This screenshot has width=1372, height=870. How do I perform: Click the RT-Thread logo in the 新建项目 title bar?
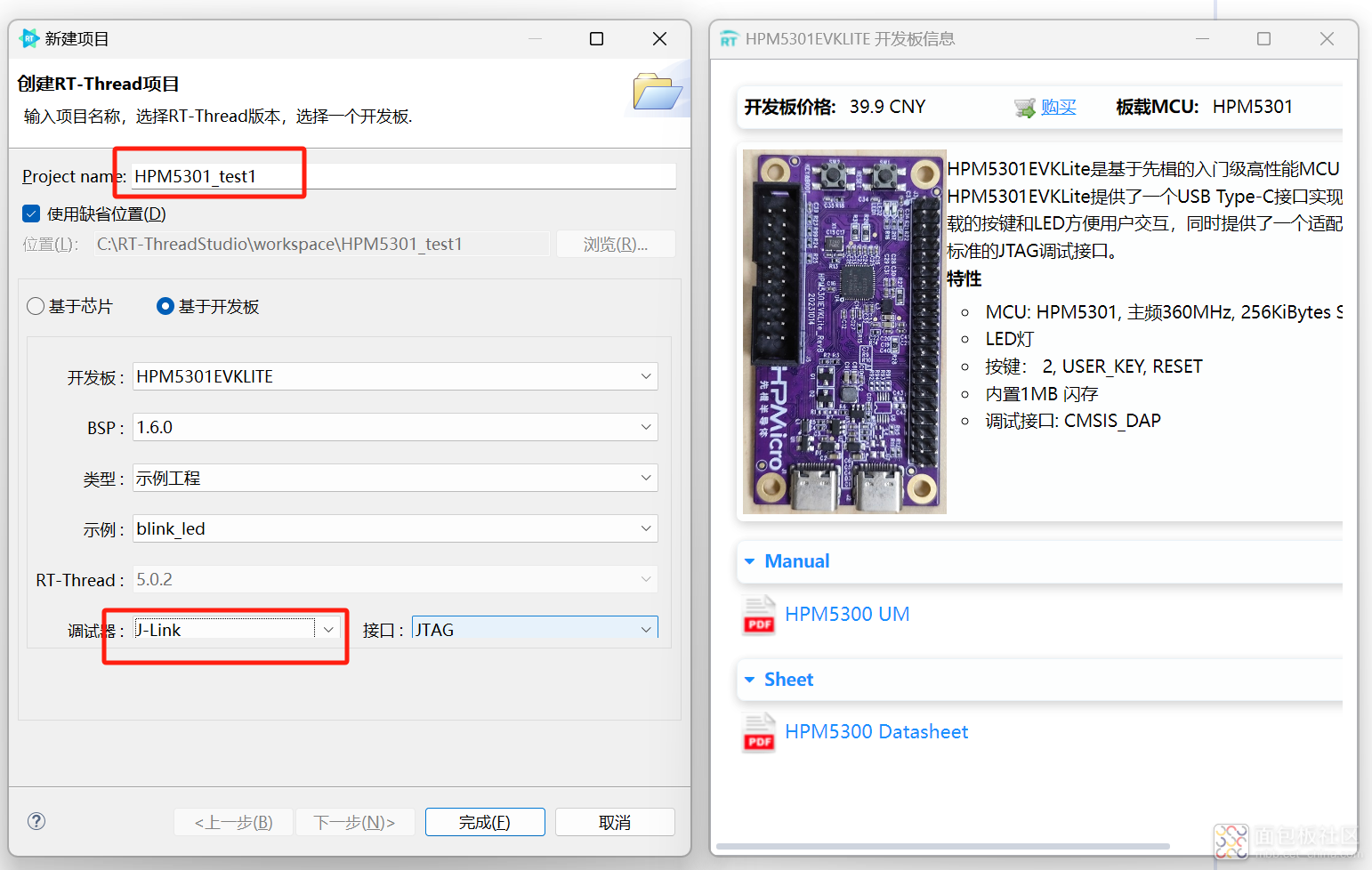[29, 38]
